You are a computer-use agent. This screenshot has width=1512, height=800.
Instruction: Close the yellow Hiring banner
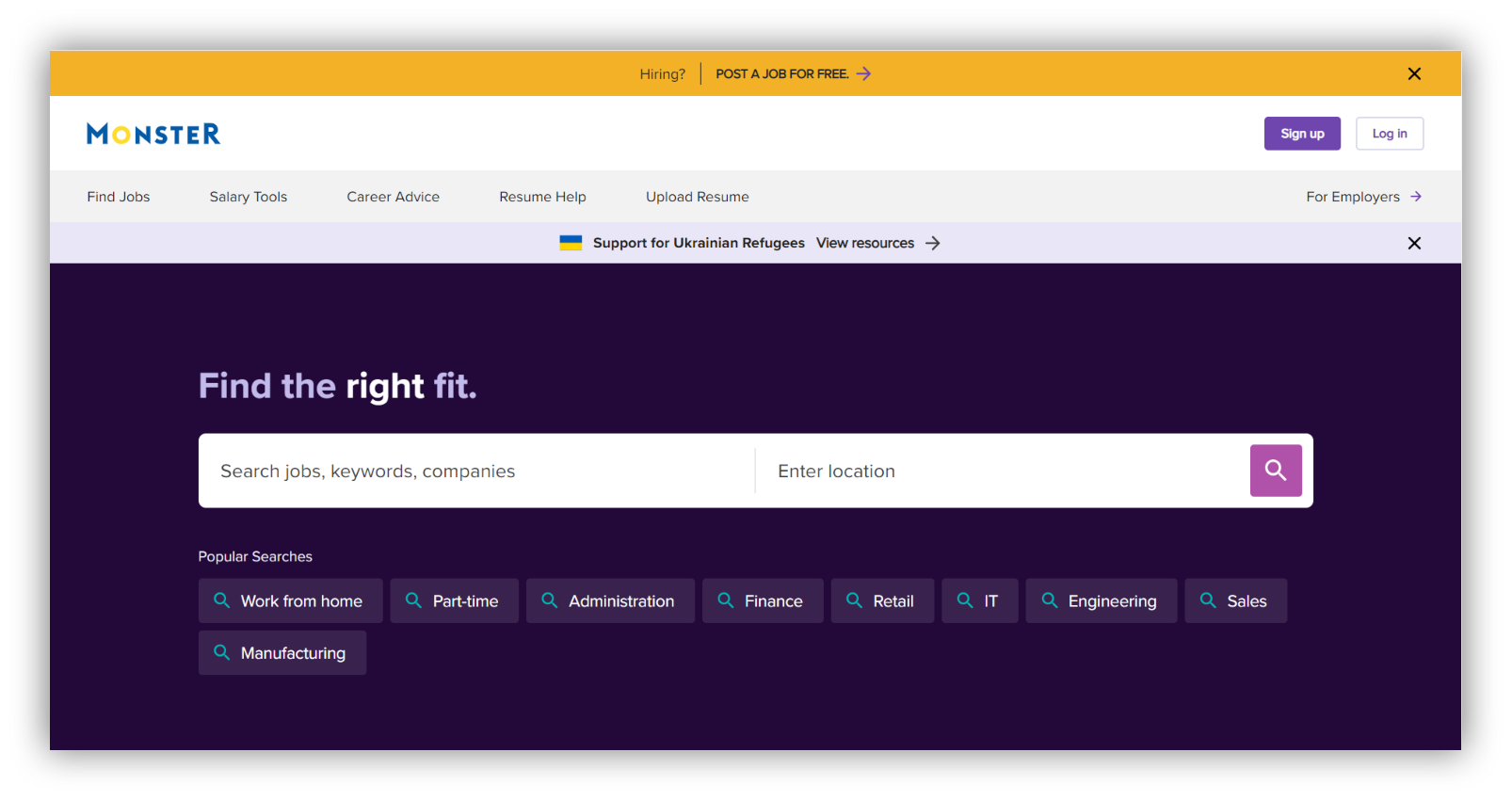coord(1414,73)
